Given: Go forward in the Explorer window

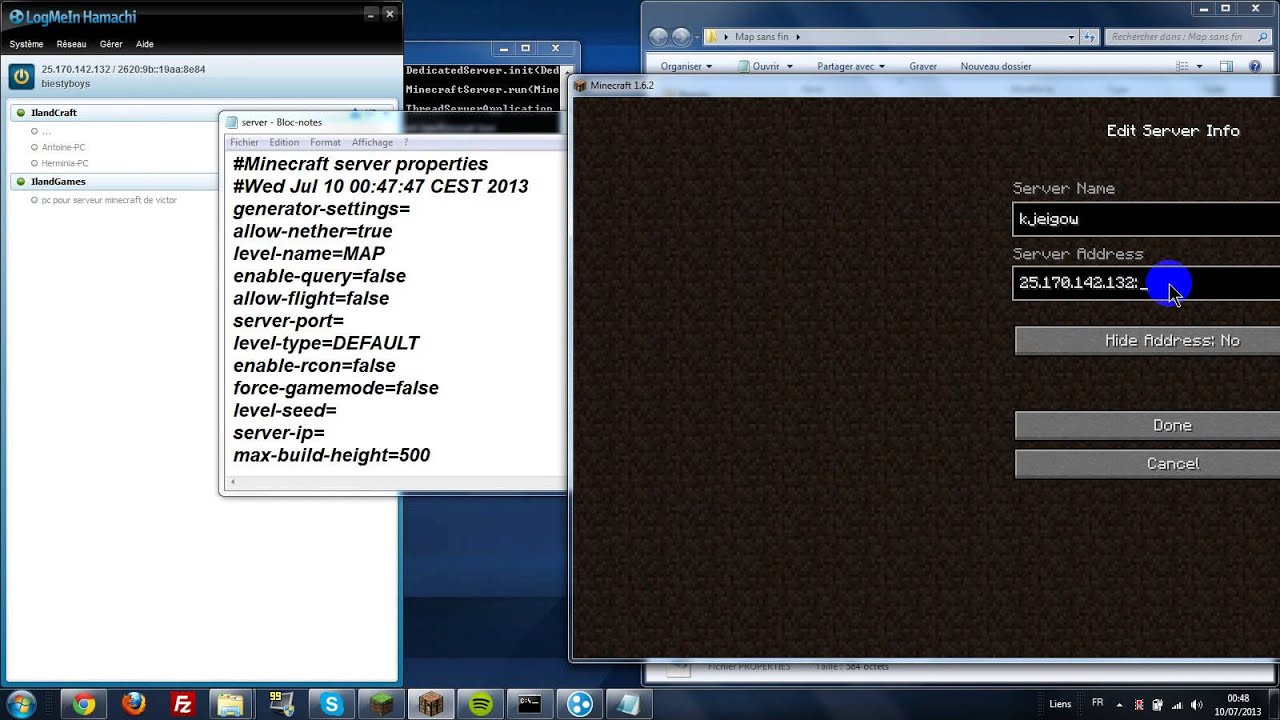Looking at the screenshot, I should point(682,37).
